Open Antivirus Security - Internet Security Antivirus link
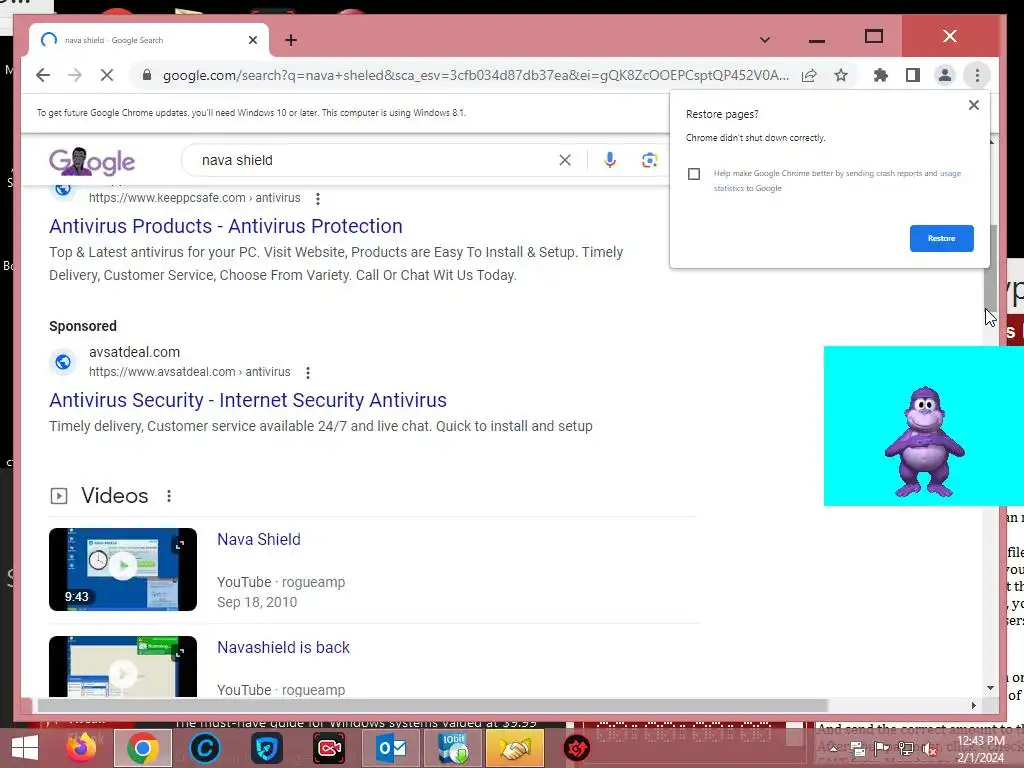Image resolution: width=1024 pixels, height=768 pixels. pos(248,400)
